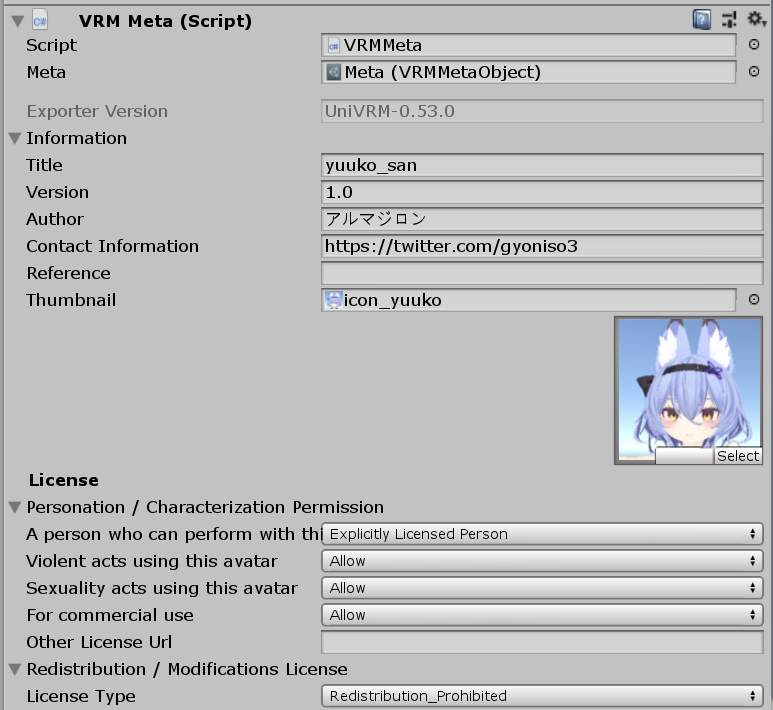Click the Script field containing VRMMeta
The image size is (773, 710).
tap(528, 45)
